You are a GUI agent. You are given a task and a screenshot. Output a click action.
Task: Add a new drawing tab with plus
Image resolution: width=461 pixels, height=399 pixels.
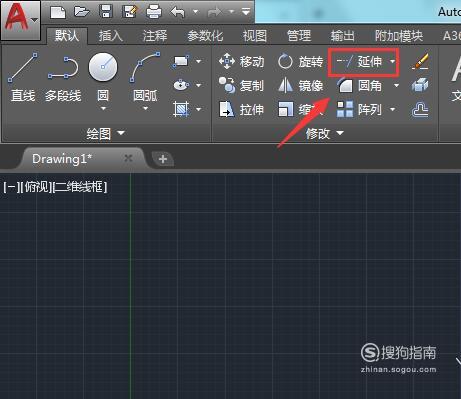click(163, 159)
